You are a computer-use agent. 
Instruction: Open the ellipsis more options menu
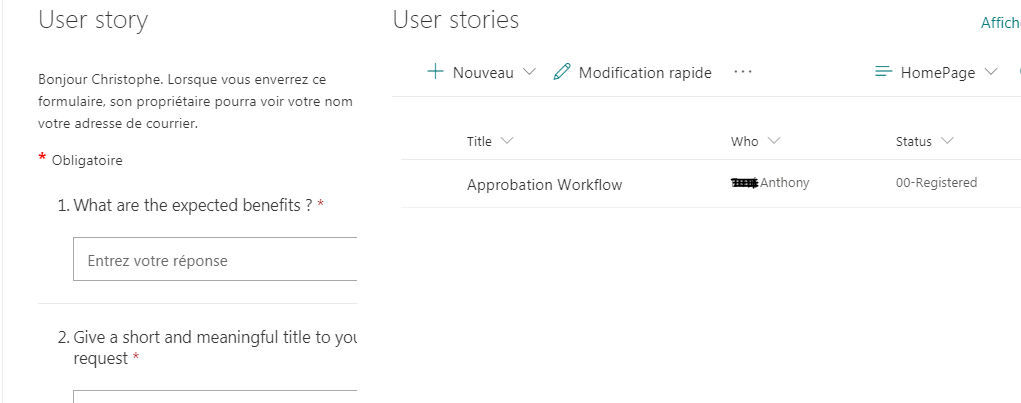tap(742, 72)
